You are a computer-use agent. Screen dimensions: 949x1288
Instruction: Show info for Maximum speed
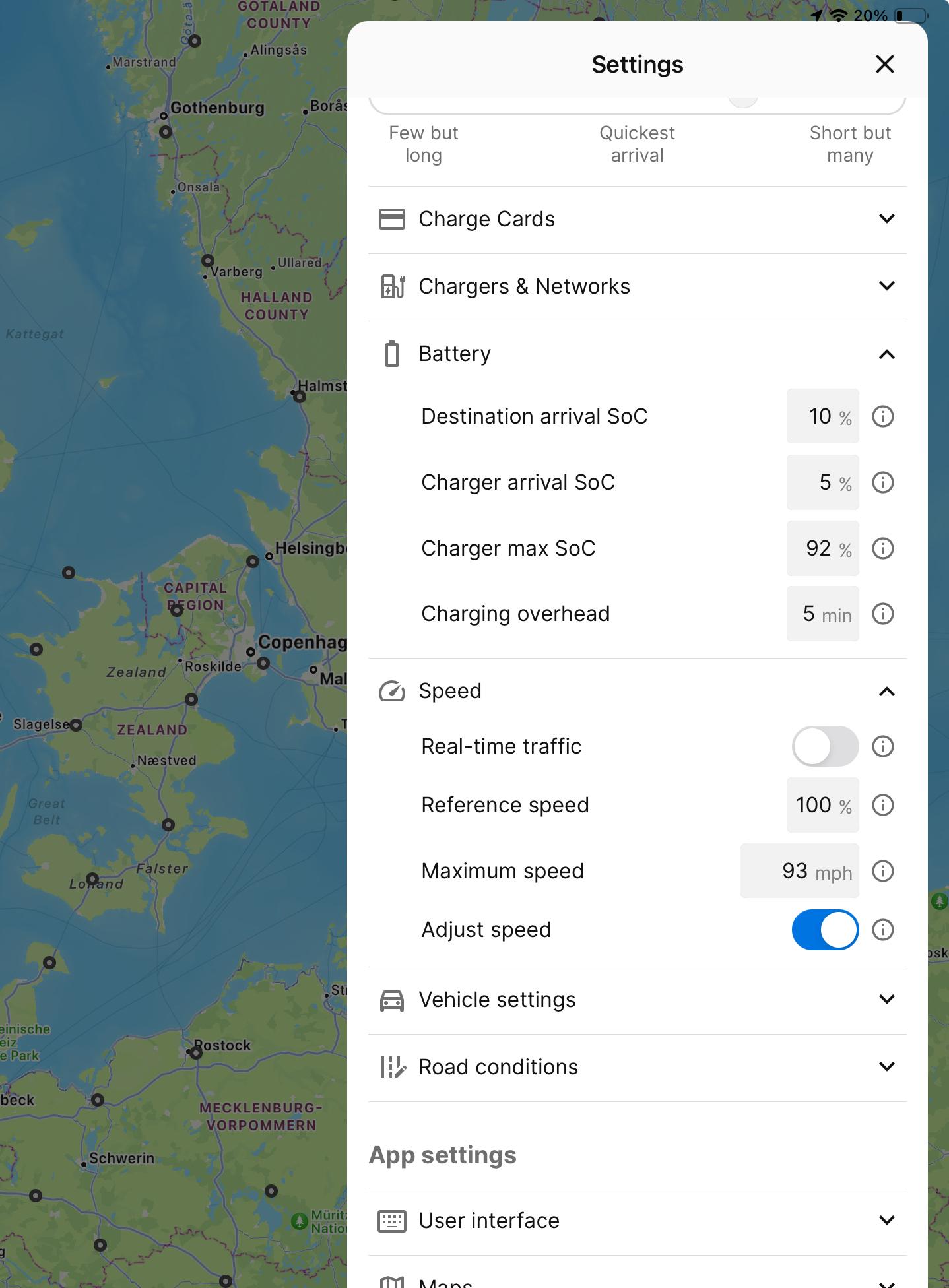coord(883,871)
